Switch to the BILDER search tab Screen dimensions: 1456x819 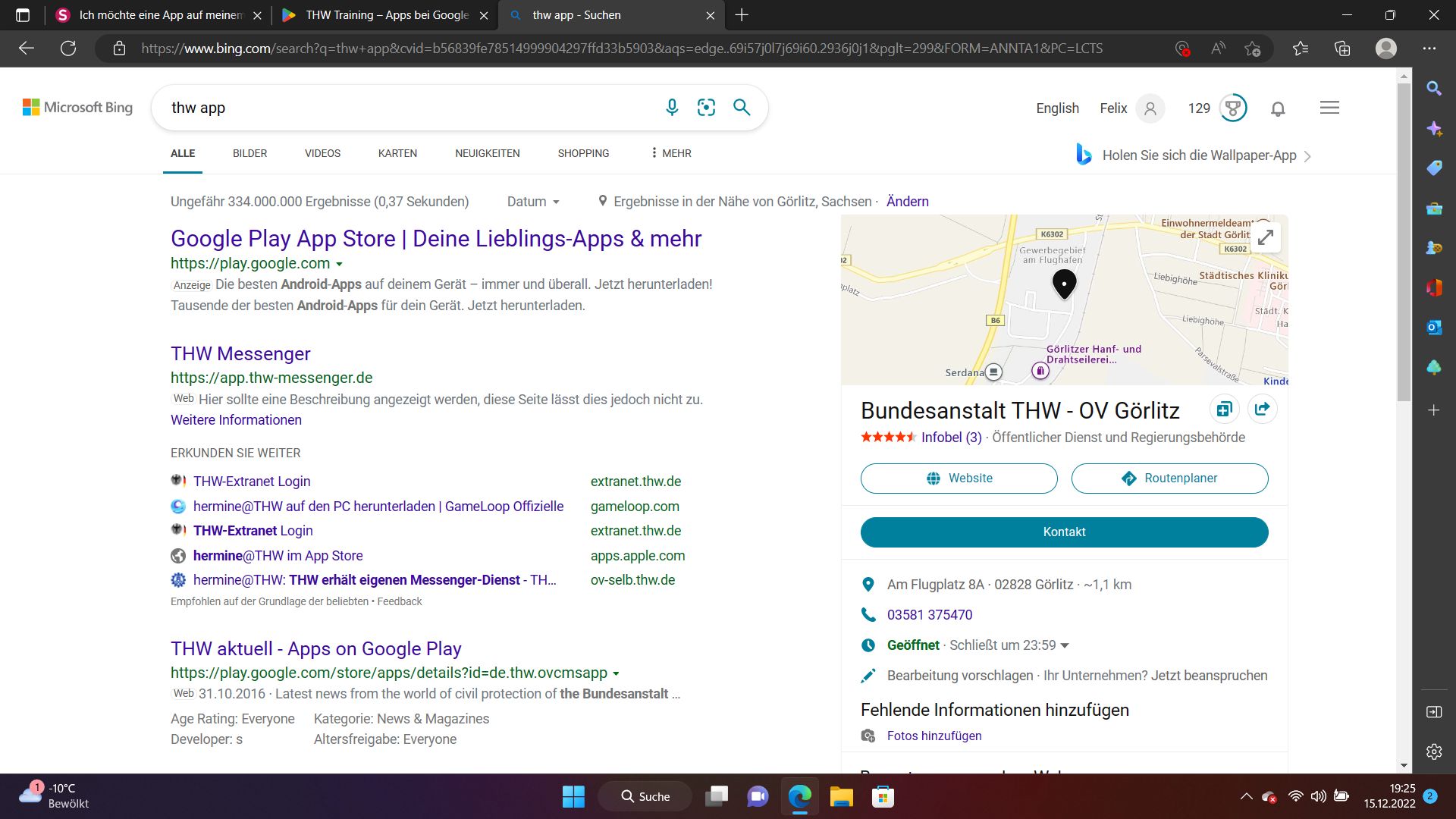coord(249,153)
